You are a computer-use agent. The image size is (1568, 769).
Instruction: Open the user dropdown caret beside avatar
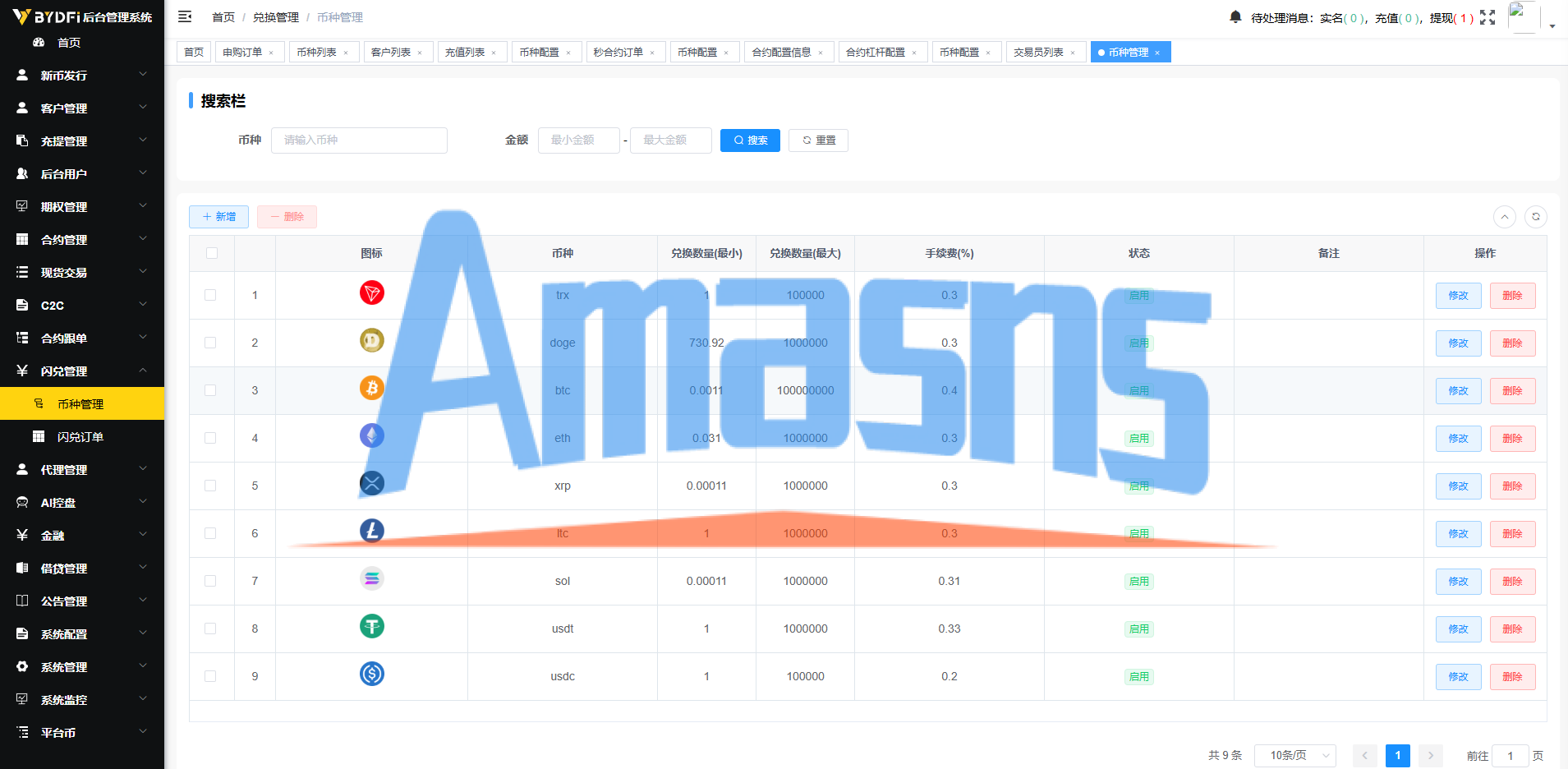coord(1552,25)
